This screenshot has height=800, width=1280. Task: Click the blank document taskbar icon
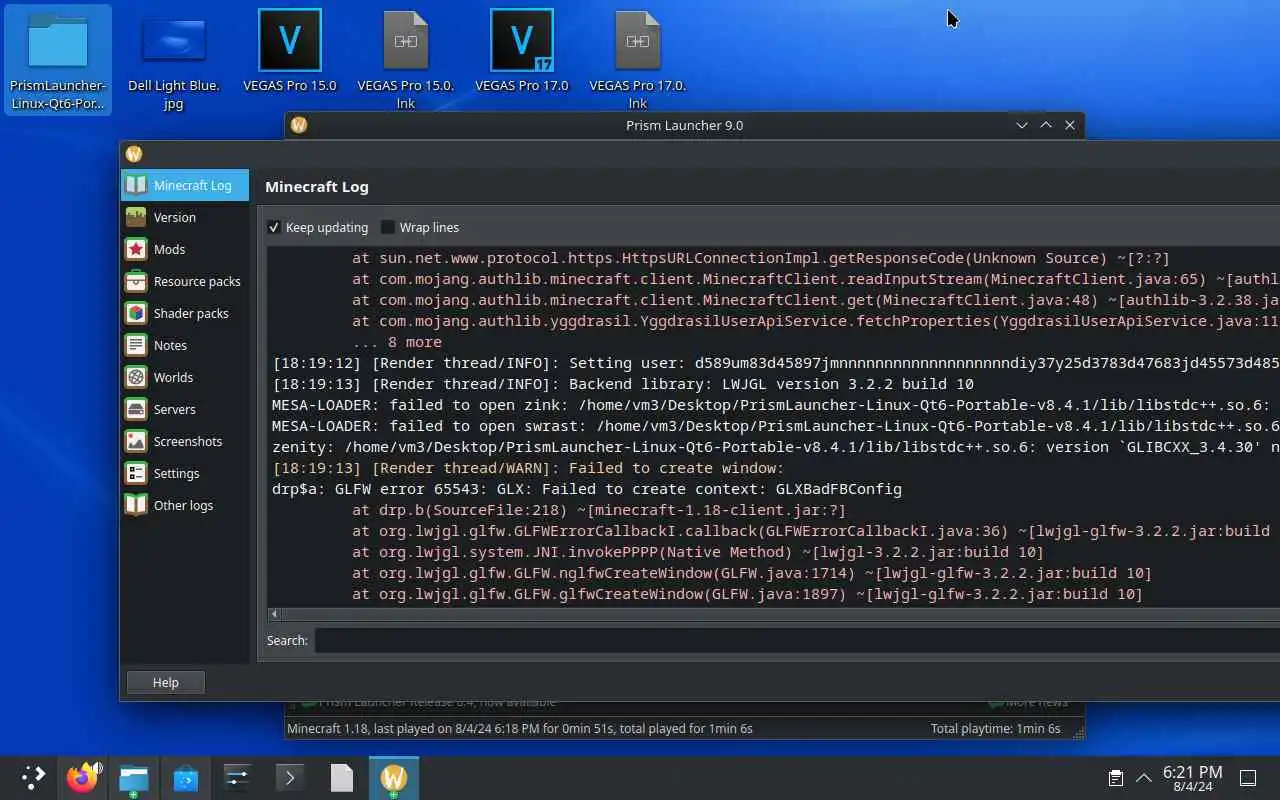(342, 777)
